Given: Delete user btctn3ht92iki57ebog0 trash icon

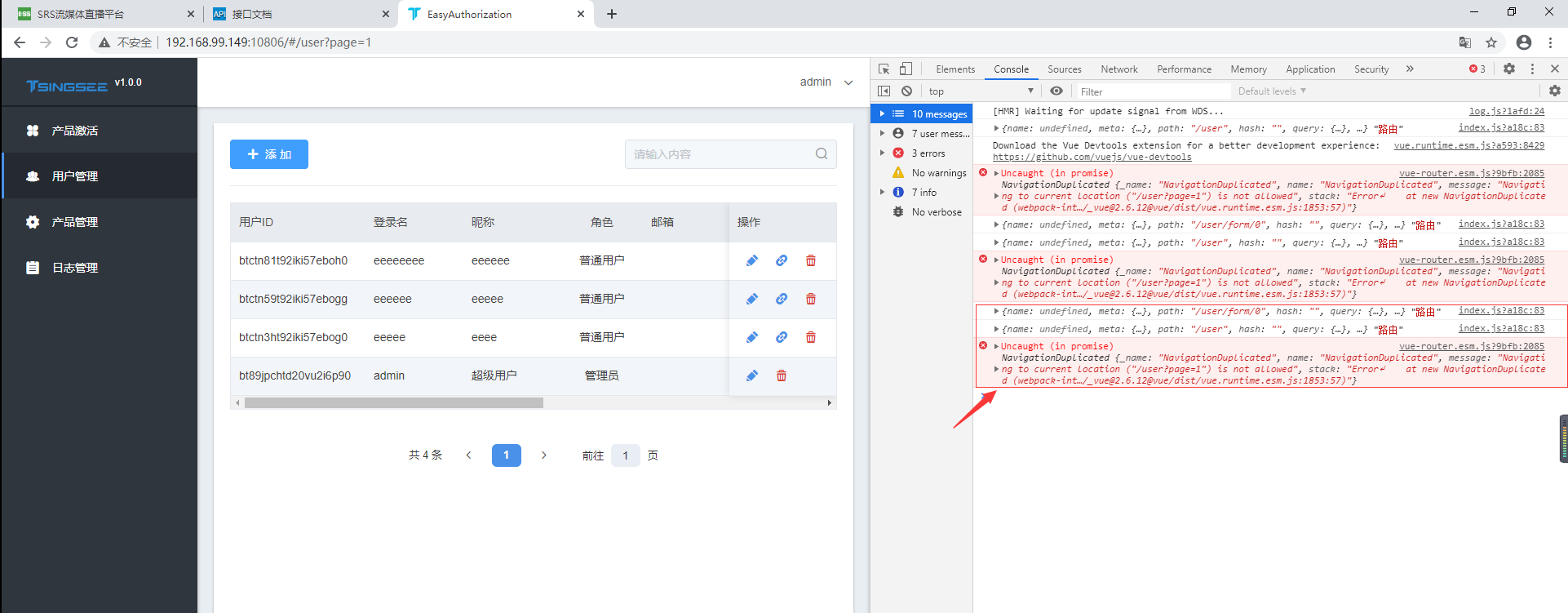Looking at the screenshot, I should click(x=811, y=337).
